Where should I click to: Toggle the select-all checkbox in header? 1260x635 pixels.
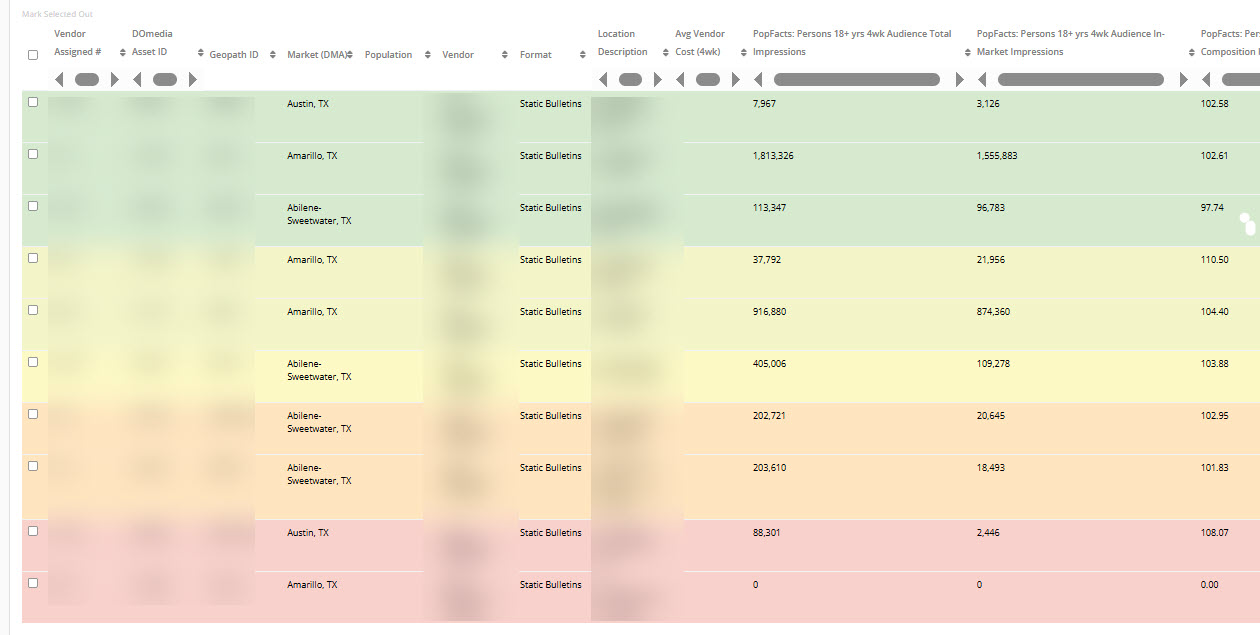coord(33,55)
